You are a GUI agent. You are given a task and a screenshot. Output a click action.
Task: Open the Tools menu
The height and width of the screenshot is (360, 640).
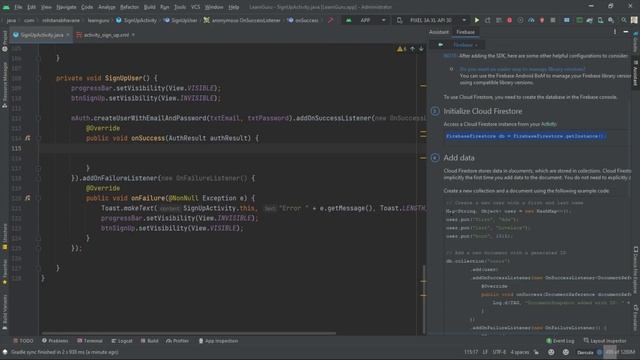pos(180,7)
